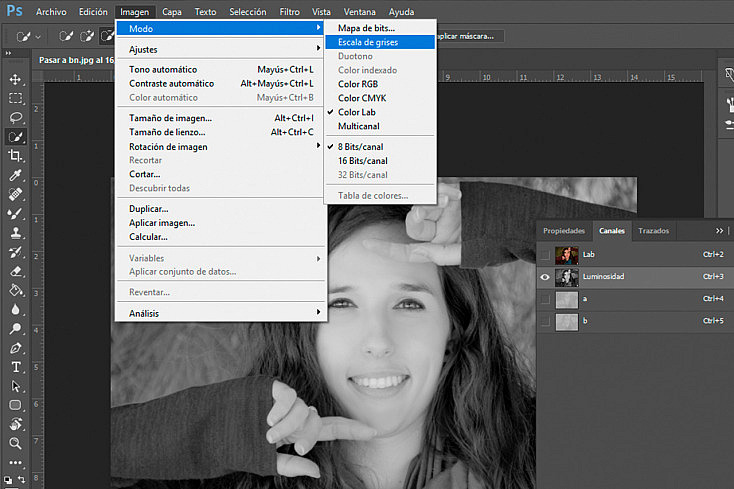Expand the Análisis submenu
Image resolution: width=734 pixels, height=489 pixels.
point(220,313)
